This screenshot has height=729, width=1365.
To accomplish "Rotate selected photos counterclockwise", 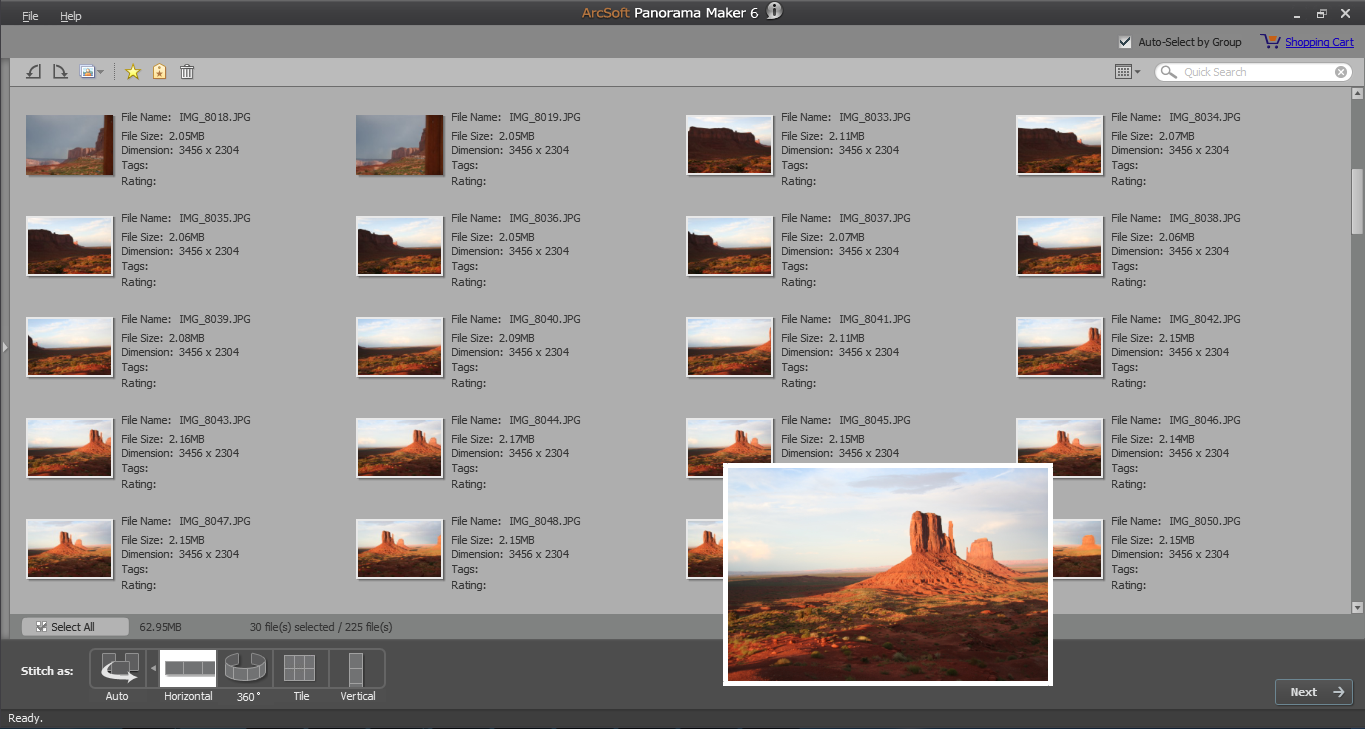I will [x=34, y=72].
